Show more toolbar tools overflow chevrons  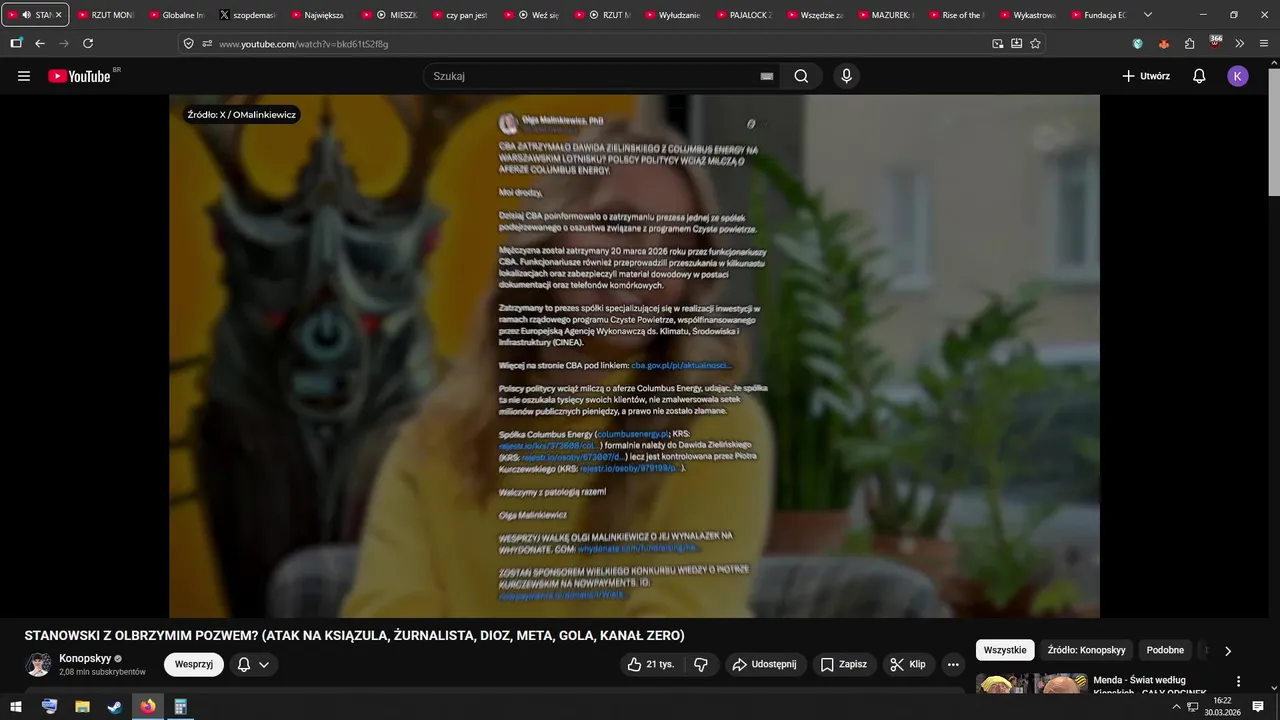point(1239,44)
